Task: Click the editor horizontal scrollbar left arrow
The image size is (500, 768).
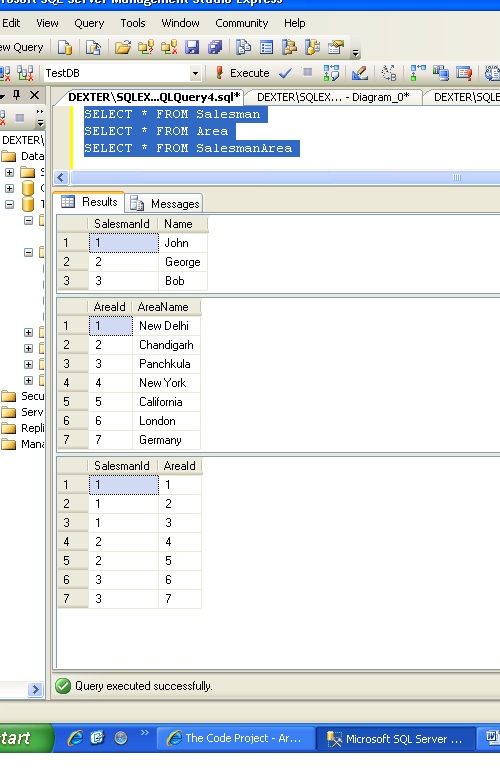Action: (x=61, y=177)
